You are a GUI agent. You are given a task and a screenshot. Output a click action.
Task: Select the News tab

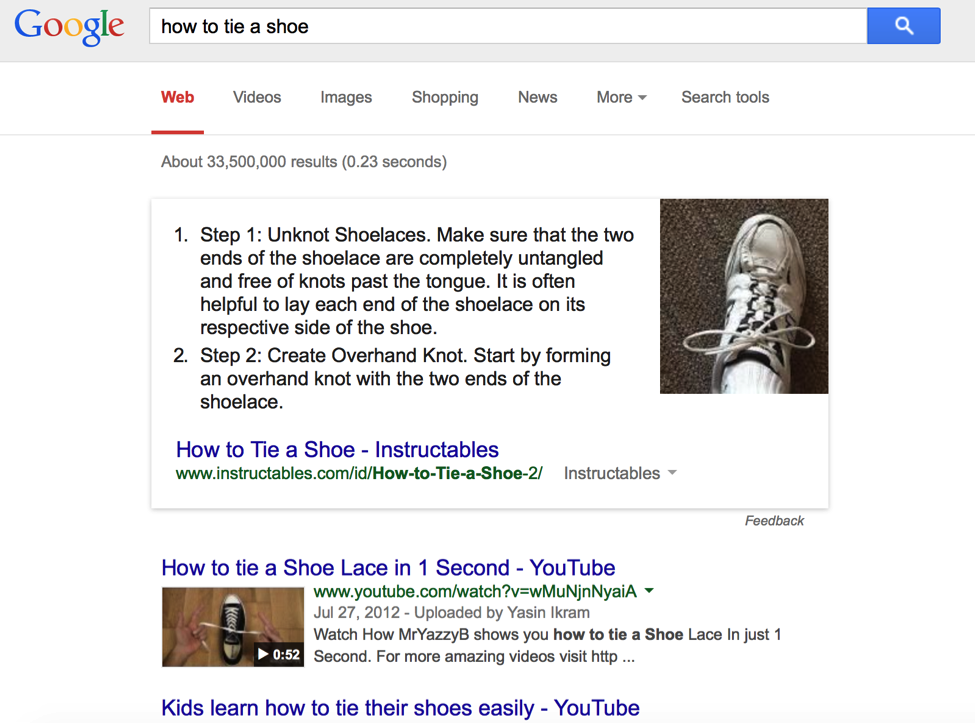click(537, 97)
